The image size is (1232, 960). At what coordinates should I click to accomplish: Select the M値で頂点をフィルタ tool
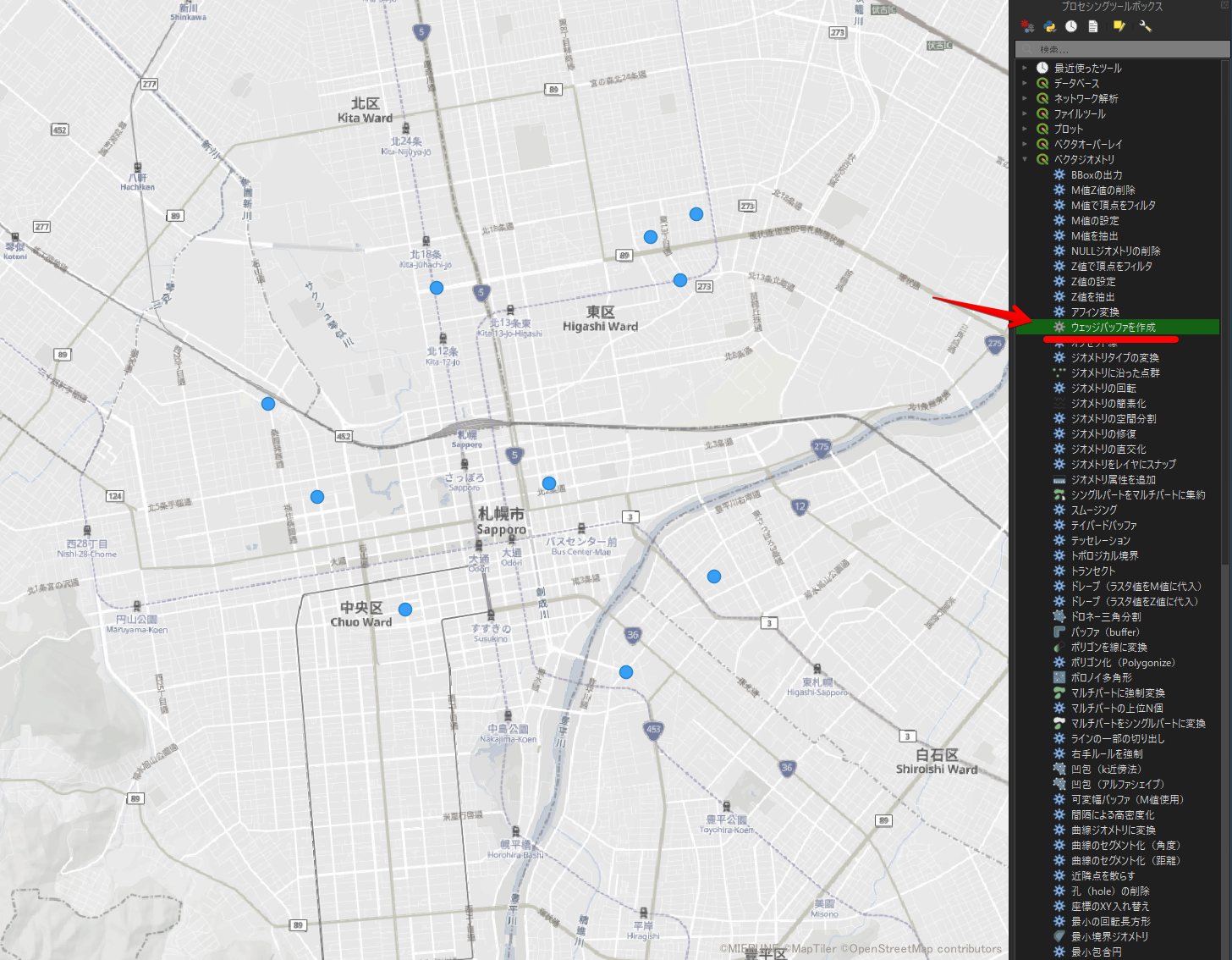tap(1114, 206)
